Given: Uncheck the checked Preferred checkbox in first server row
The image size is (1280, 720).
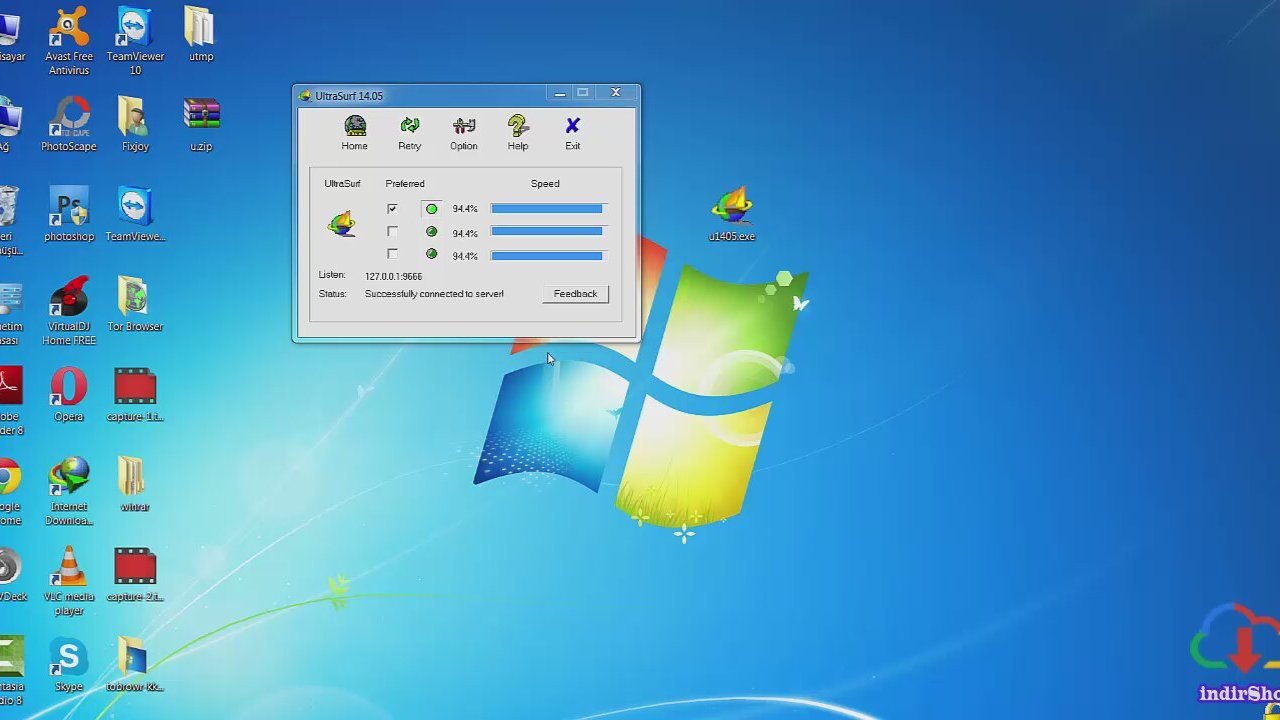Looking at the screenshot, I should pos(392,209).
